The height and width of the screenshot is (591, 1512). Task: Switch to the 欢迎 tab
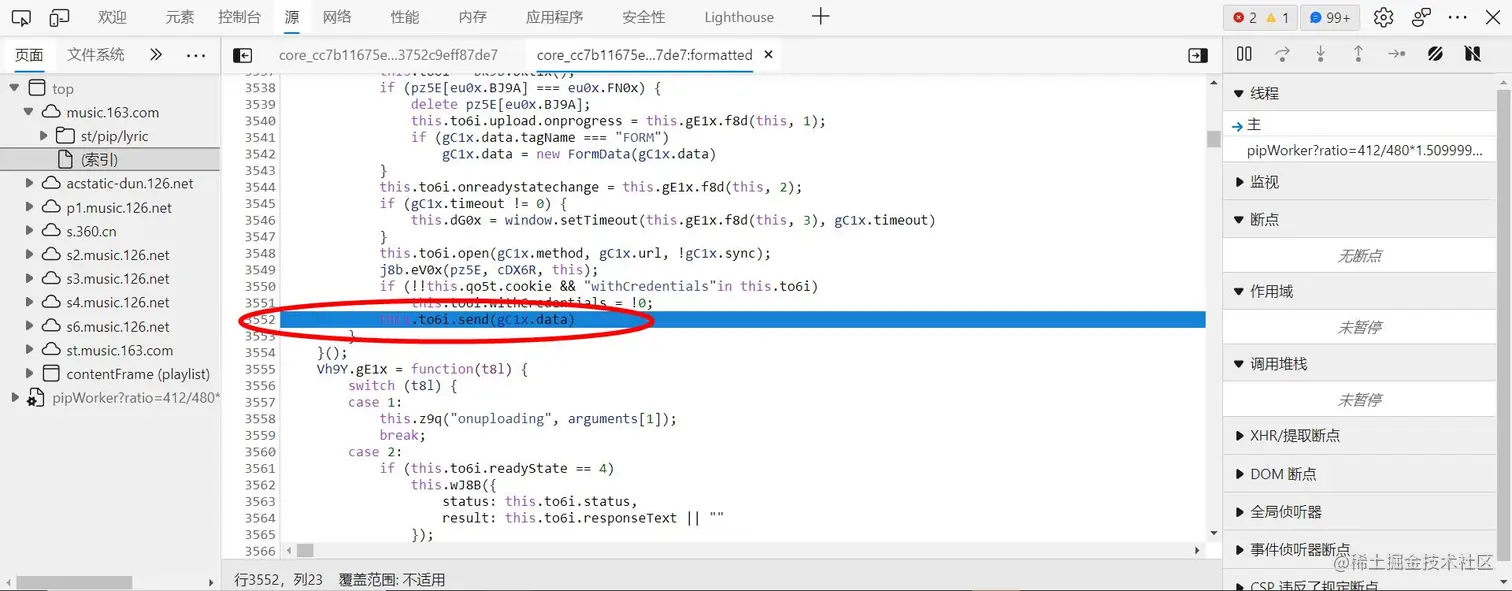[x=112, y=17]
